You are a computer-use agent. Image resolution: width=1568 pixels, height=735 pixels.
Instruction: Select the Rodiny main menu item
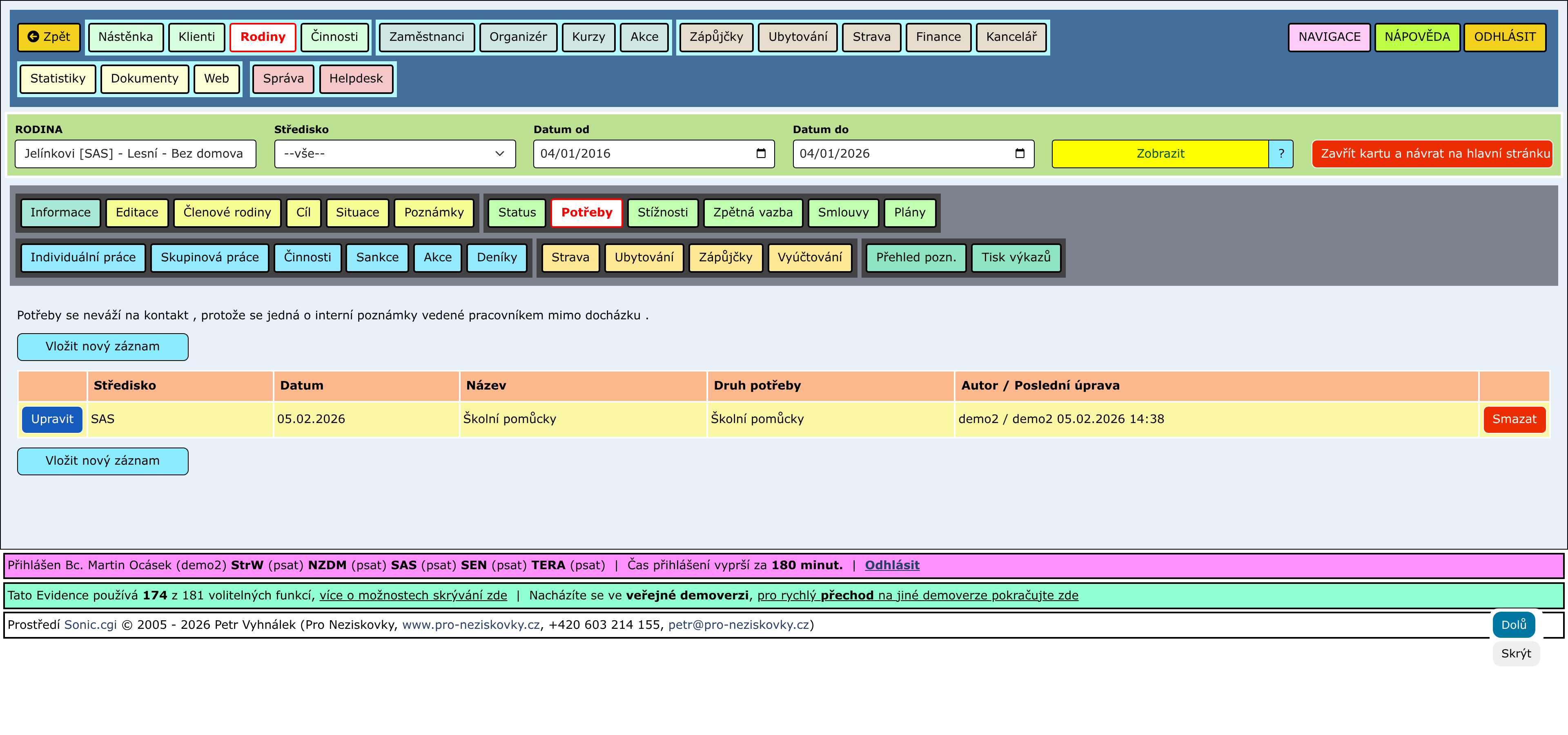[262, 37]
